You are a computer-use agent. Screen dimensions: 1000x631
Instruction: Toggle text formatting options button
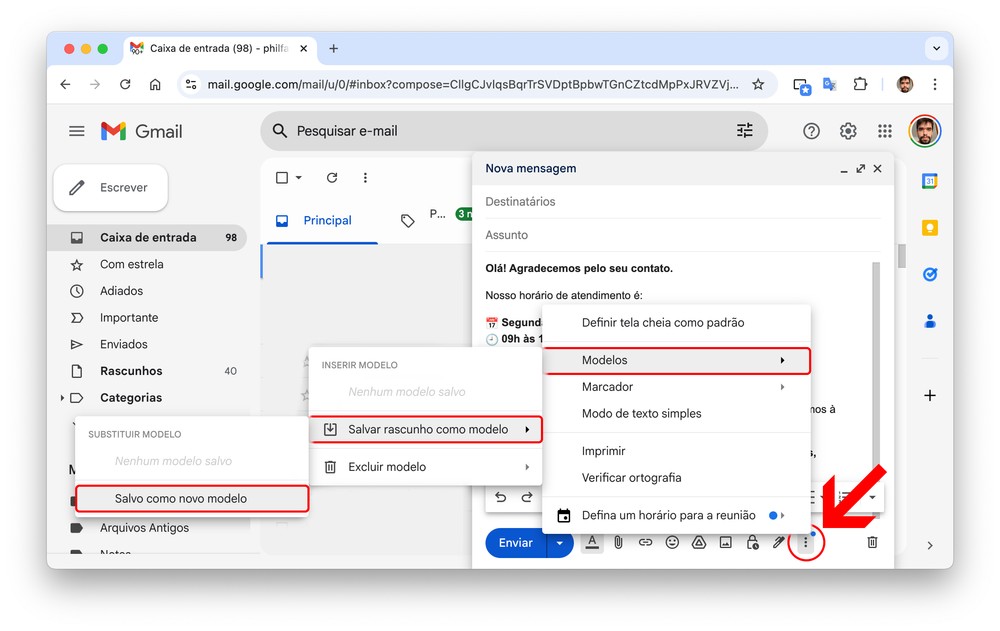click(592, 542)
